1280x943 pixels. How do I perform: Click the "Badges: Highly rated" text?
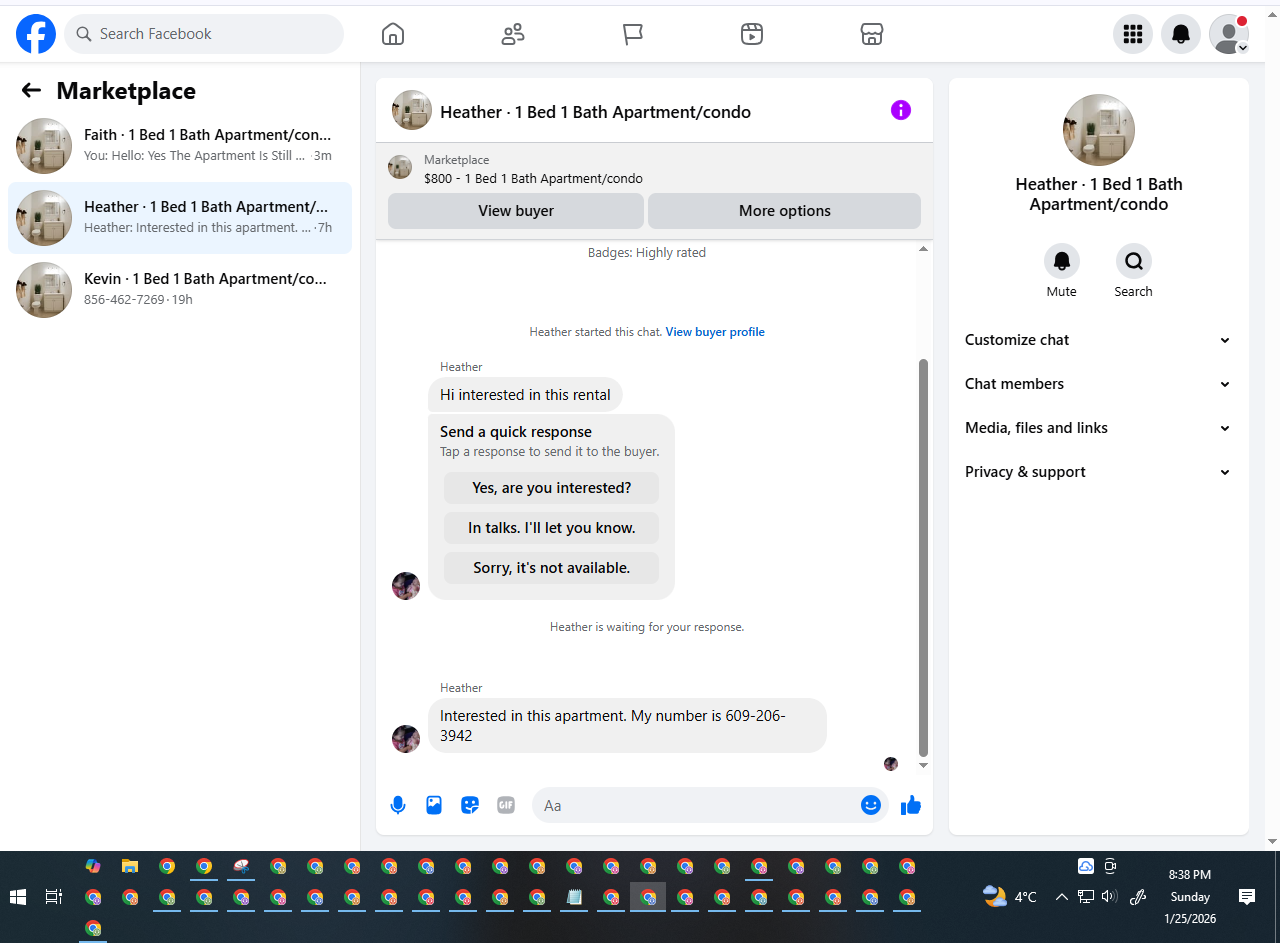[x=647, y=253]
